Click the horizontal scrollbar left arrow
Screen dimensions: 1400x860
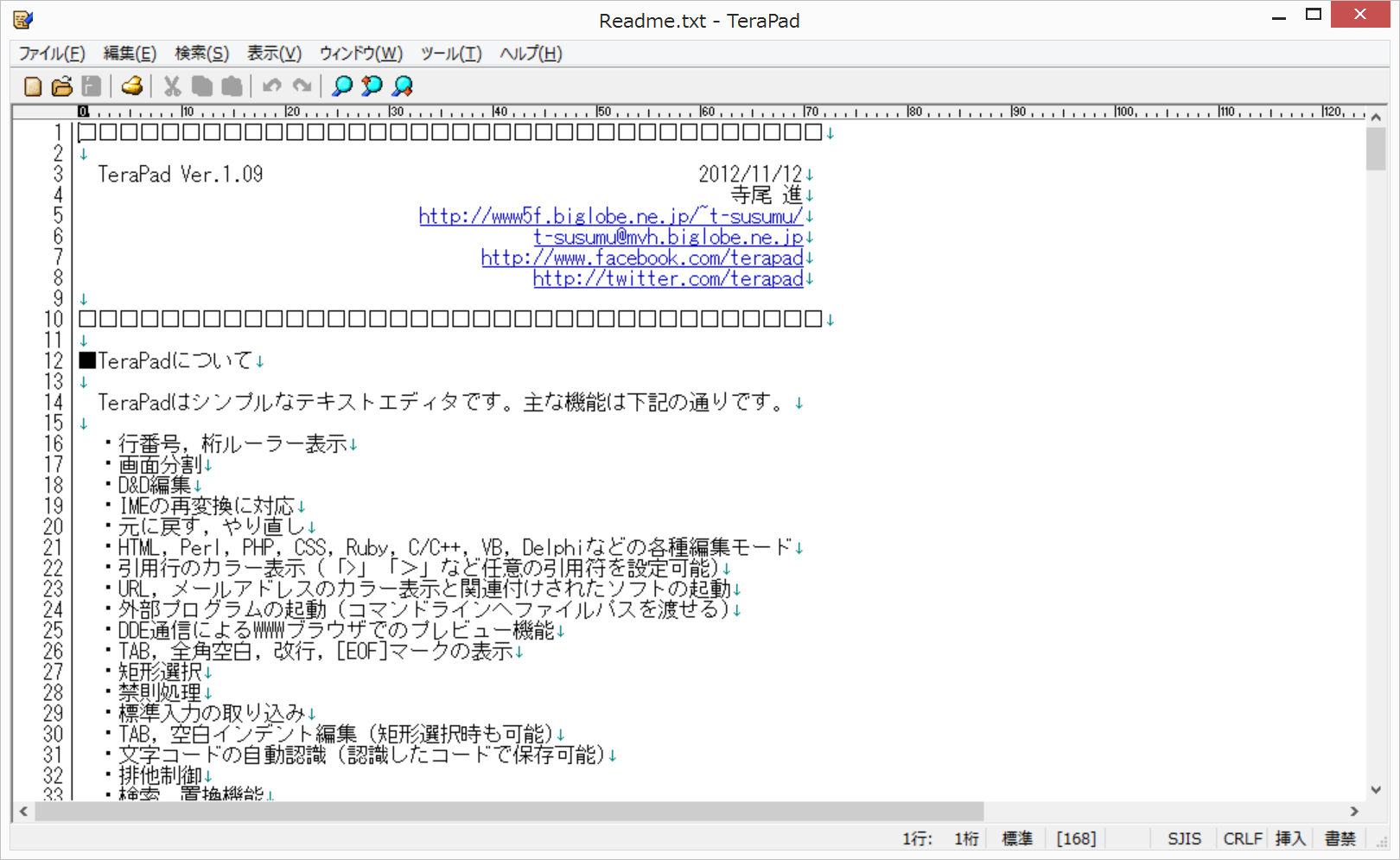tap(23, 811)
